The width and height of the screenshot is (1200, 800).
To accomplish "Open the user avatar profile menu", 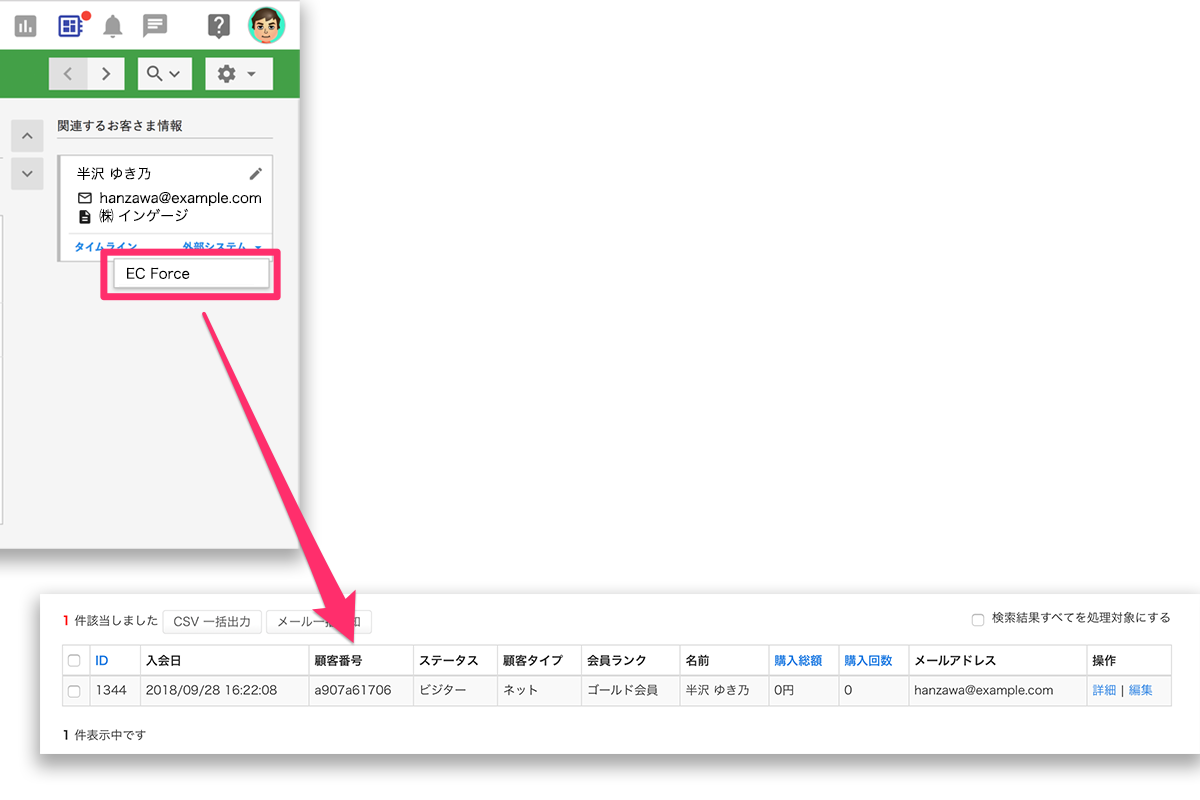I will click(266, 25).
